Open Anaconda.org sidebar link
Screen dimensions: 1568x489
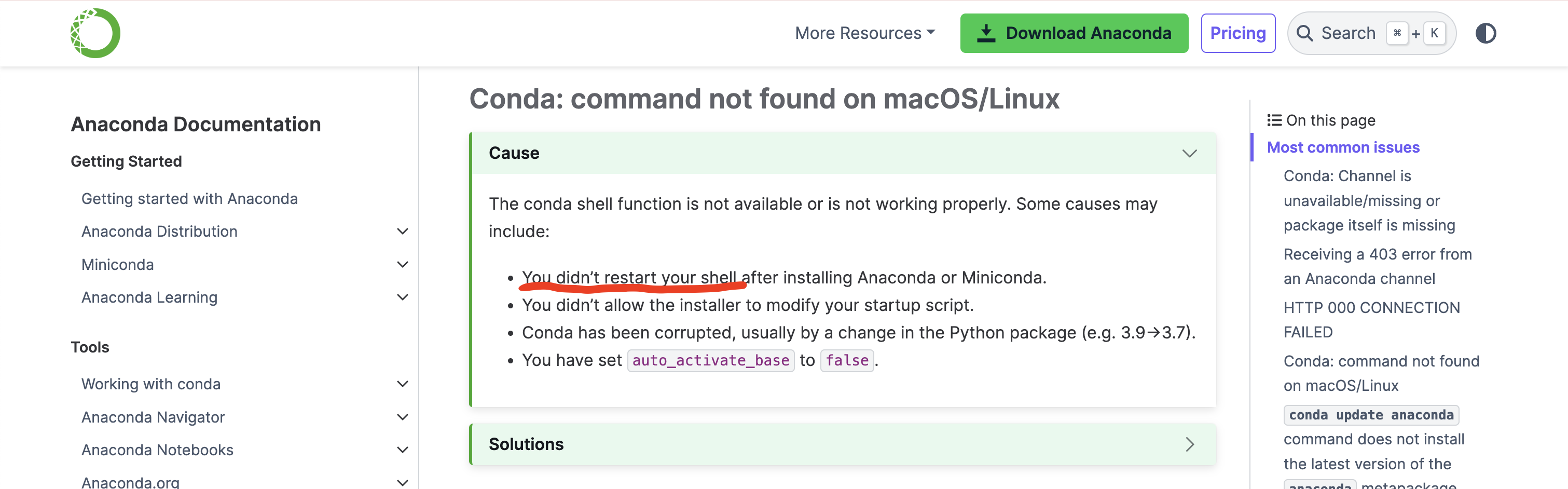(130, 482)
